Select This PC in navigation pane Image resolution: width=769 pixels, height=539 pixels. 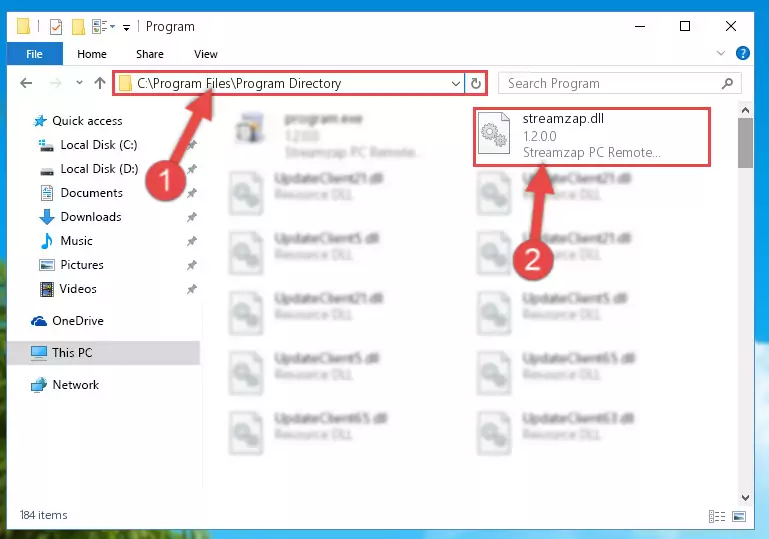tap(103, 353)
